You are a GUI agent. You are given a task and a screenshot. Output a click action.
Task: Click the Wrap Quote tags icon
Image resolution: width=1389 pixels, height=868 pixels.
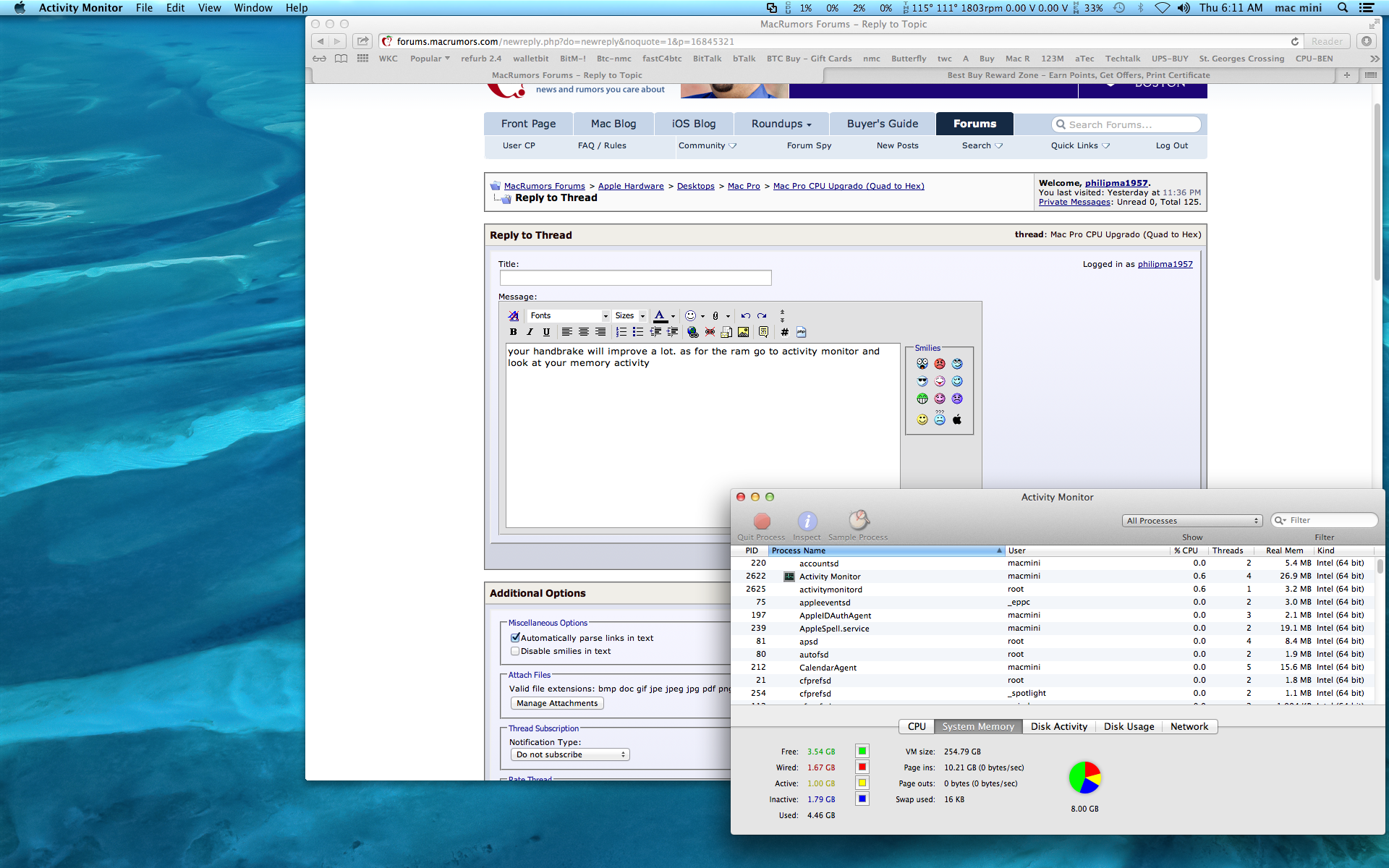(x=763, y=332)
